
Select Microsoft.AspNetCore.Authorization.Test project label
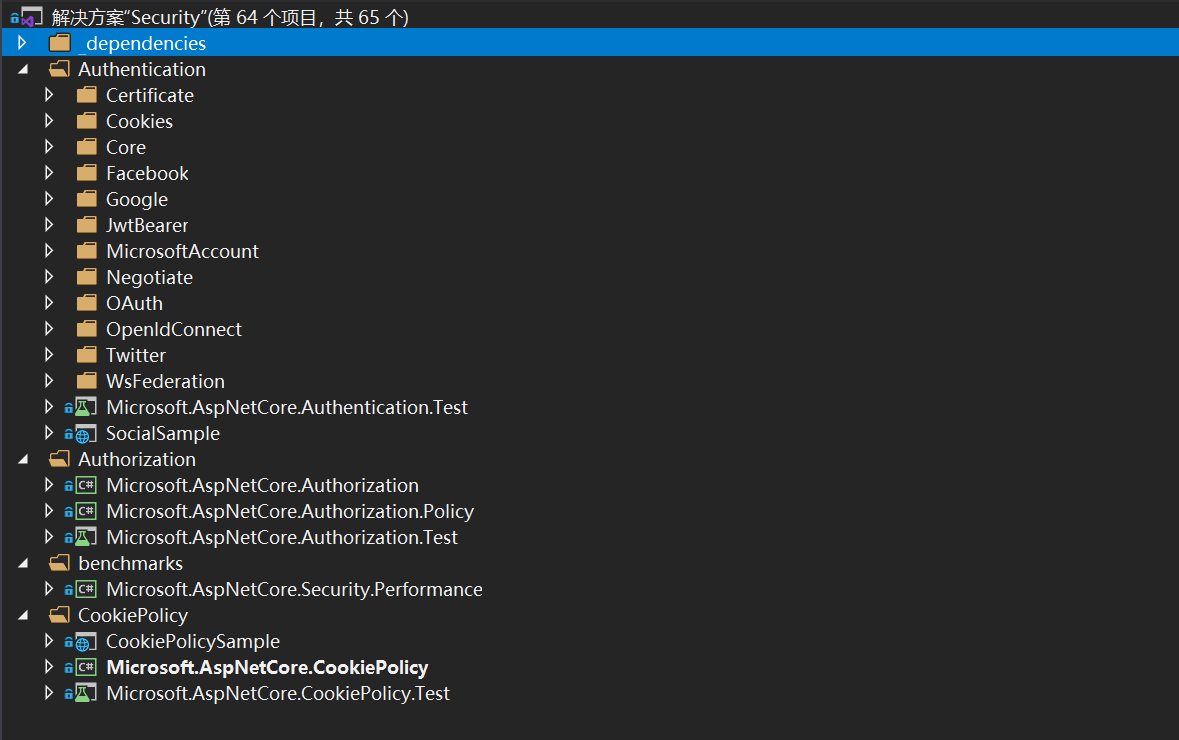point(281,538)
